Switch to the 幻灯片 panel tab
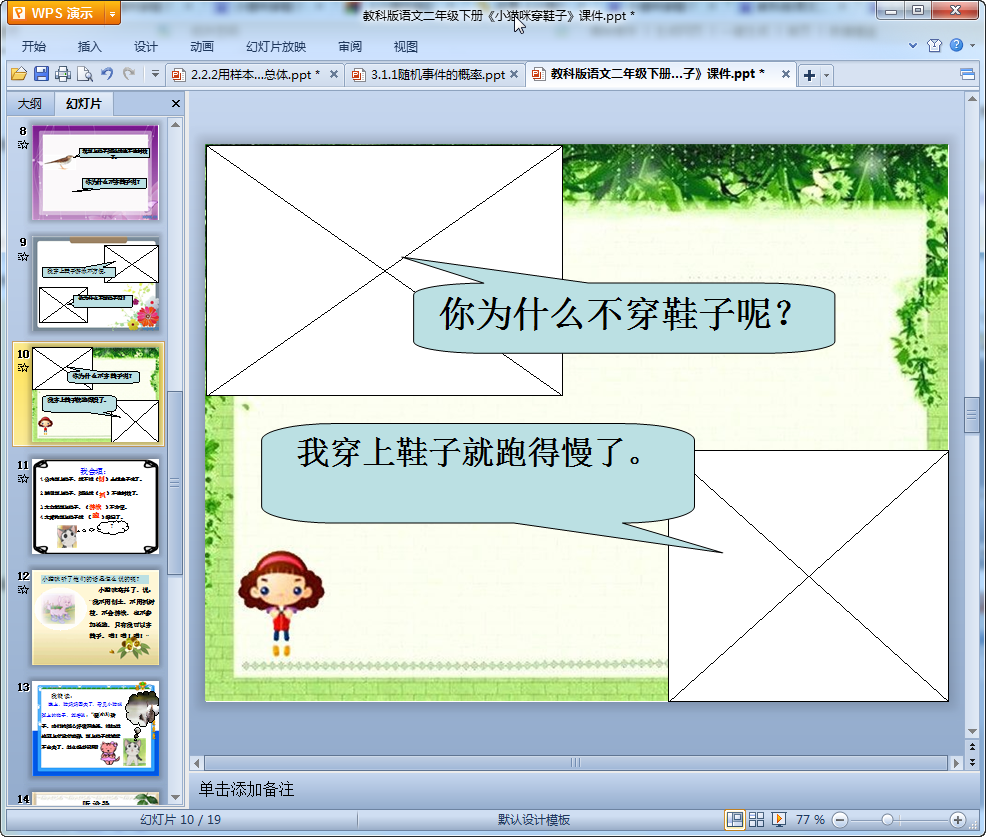Image resolution: width=986 pixels, height=837 pixels. (84, 104)
